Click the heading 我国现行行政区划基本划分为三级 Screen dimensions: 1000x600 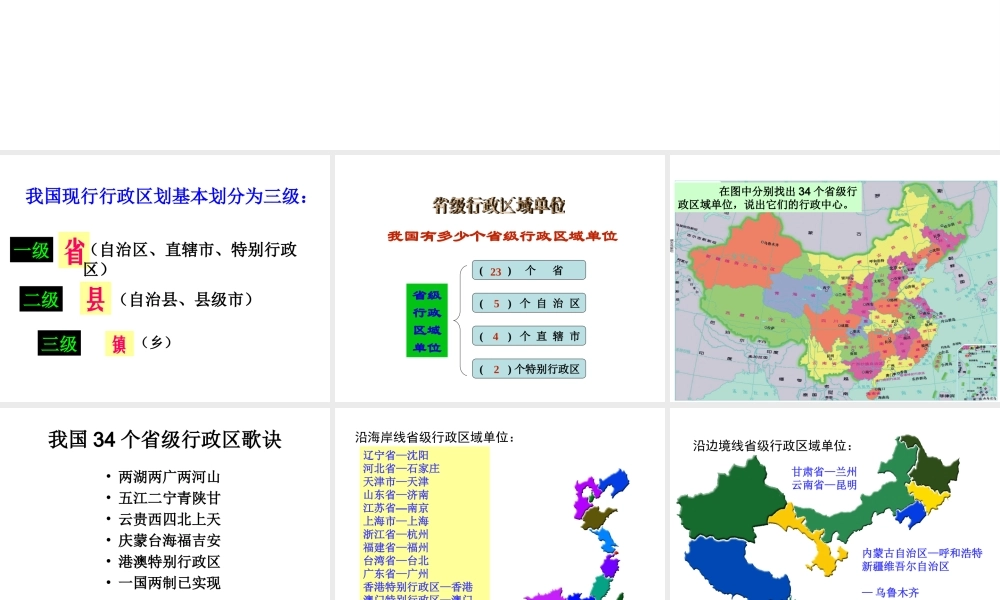(166, 196)
